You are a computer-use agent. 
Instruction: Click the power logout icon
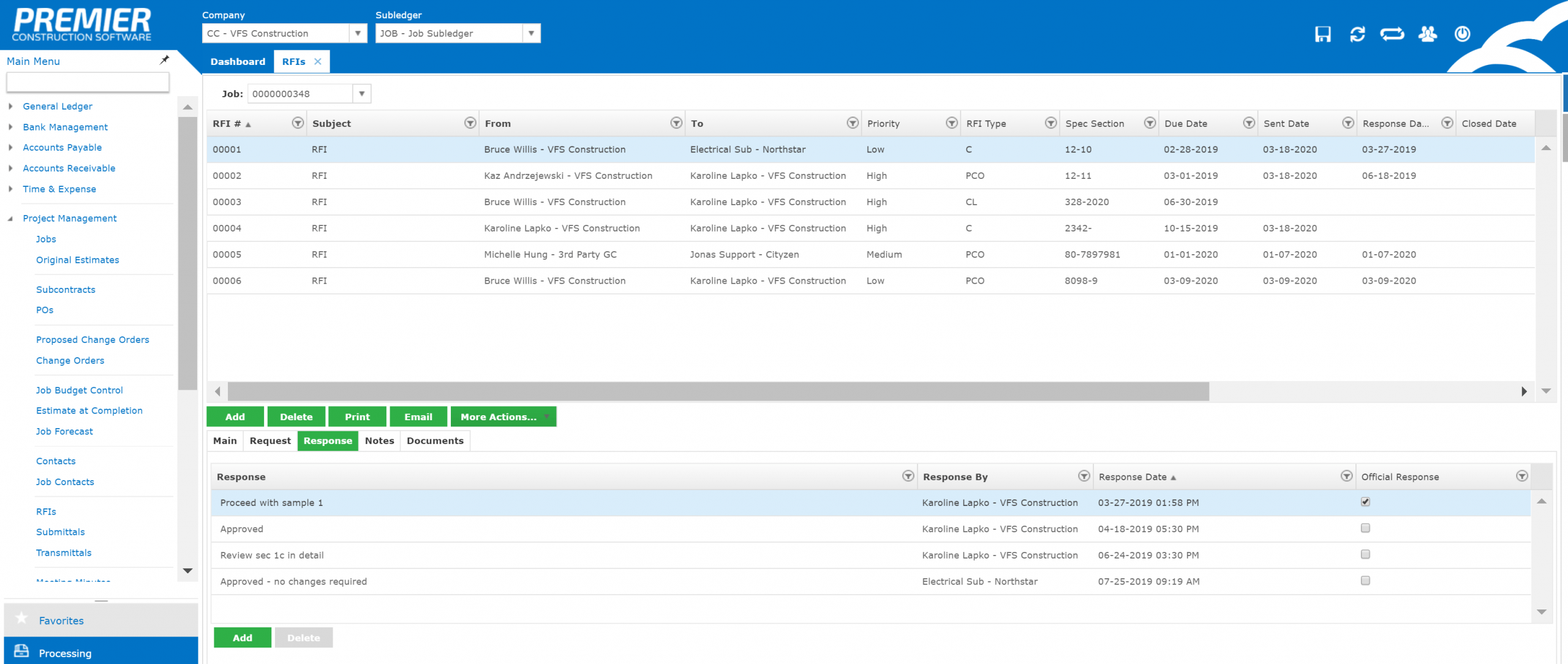coord(1462,34)
